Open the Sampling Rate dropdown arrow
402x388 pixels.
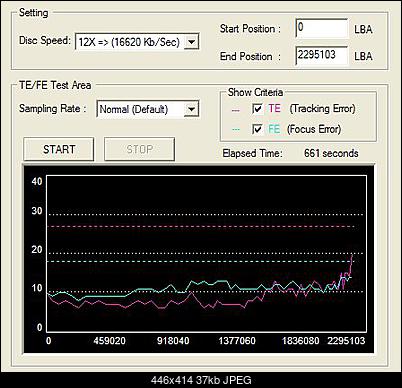tap(191, 109)
